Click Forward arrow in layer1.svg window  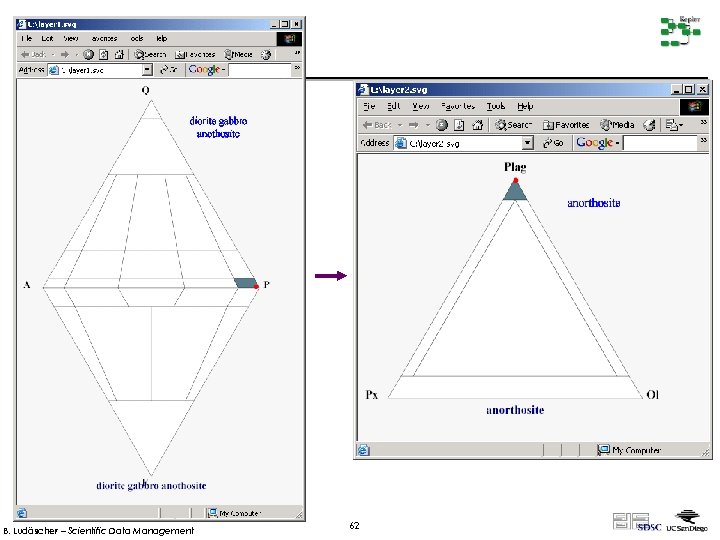point(65,55)
